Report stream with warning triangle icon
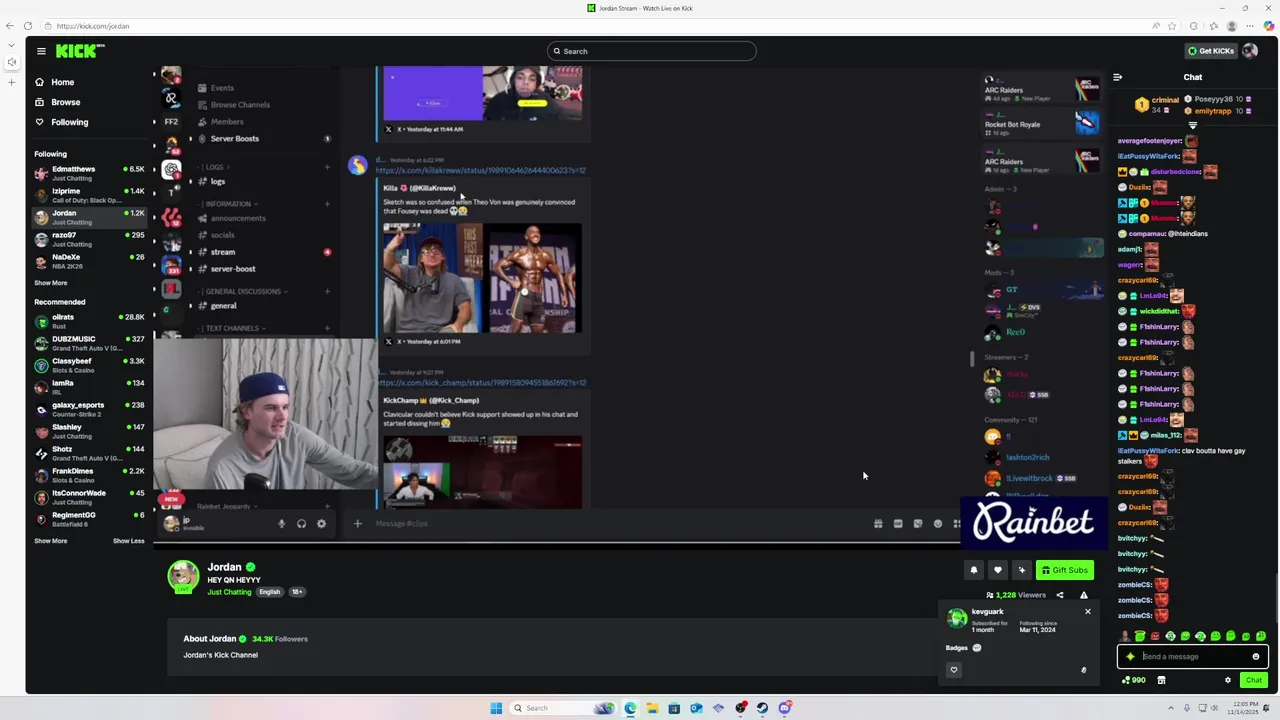Screen dimensions: 1280x720 tap(1083, 595)
